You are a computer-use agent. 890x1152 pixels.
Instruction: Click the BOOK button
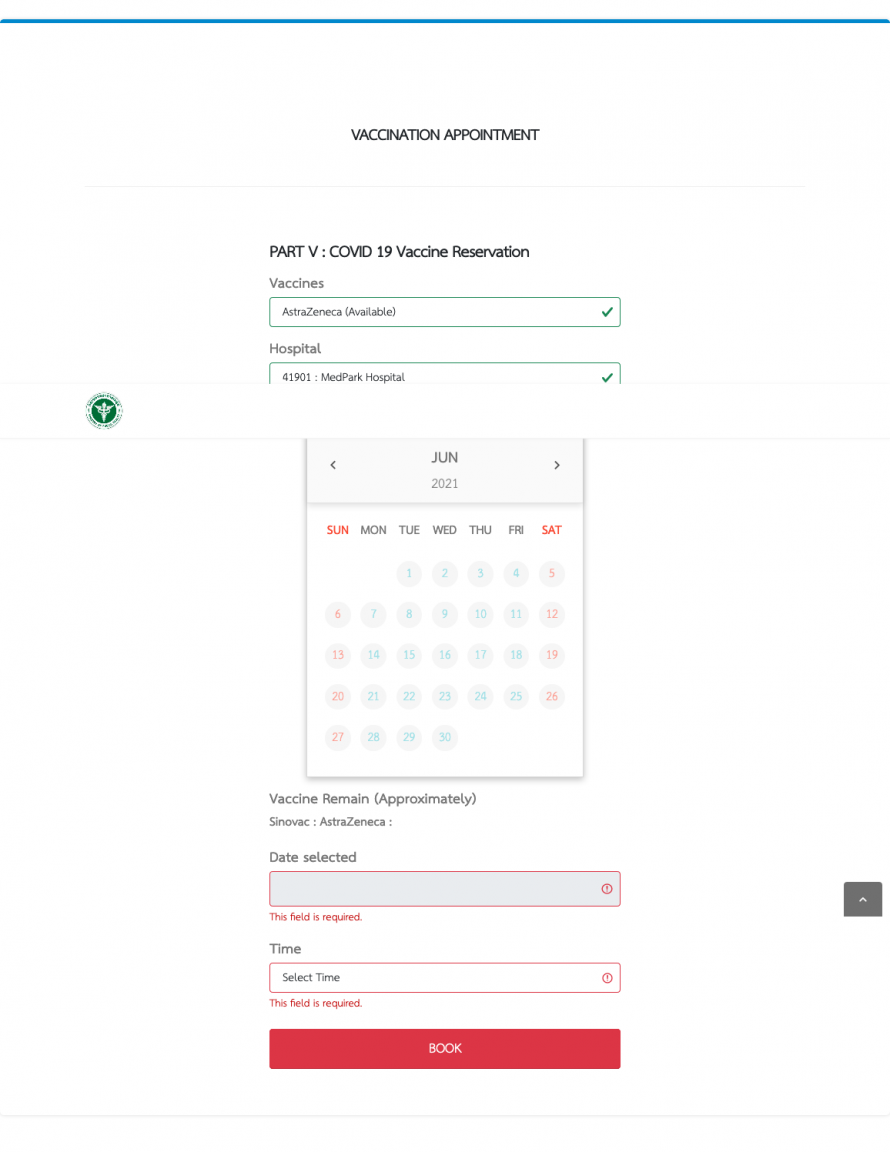click(x=445, y=1049)
